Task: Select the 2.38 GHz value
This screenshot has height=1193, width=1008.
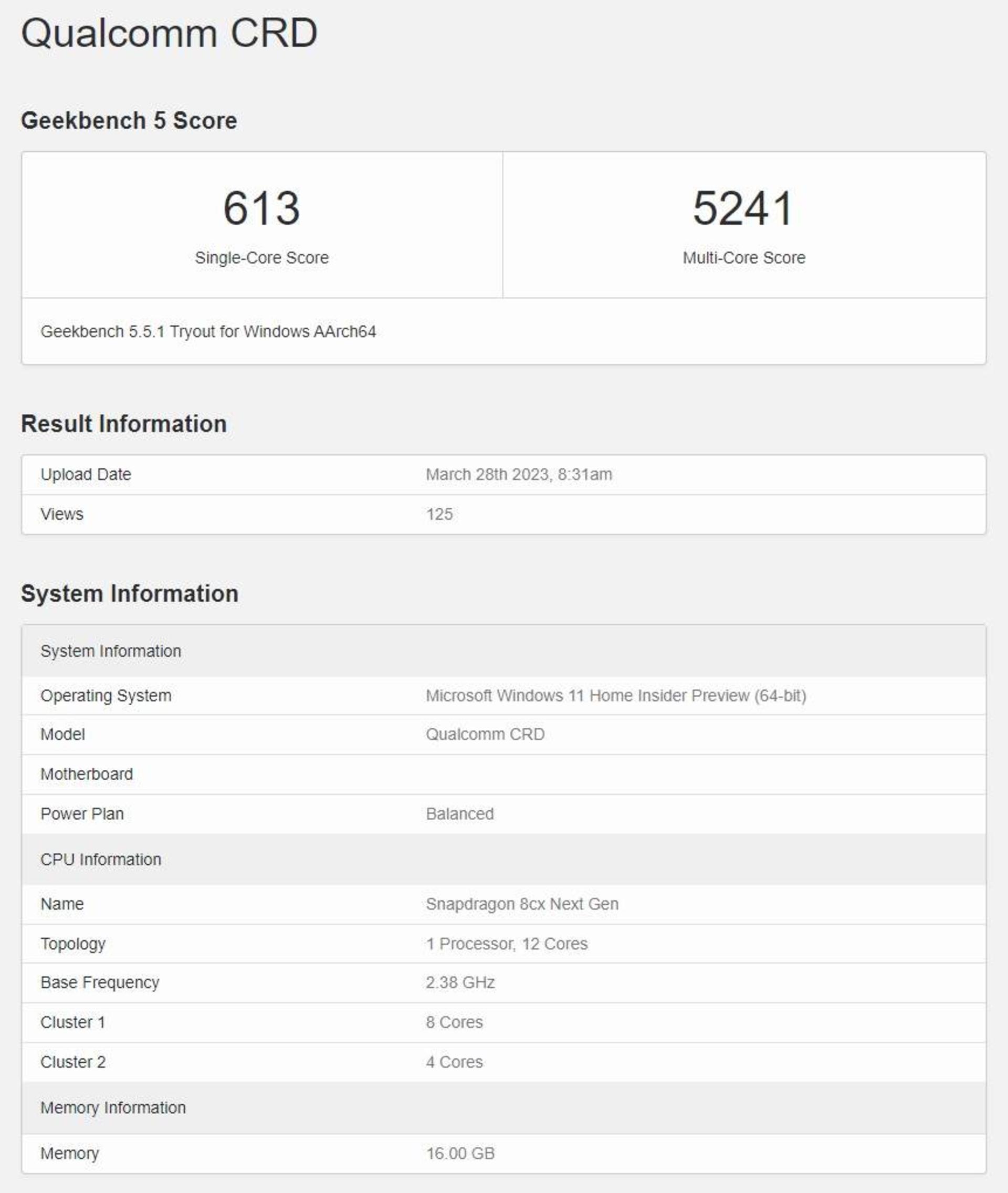Action: coord(460,982)
